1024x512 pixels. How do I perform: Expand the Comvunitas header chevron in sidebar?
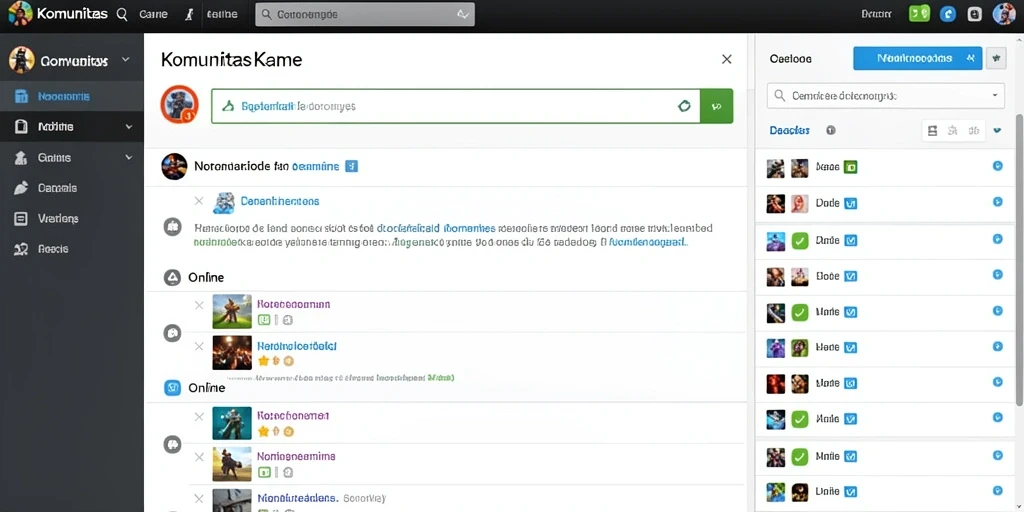pos(126,59)
